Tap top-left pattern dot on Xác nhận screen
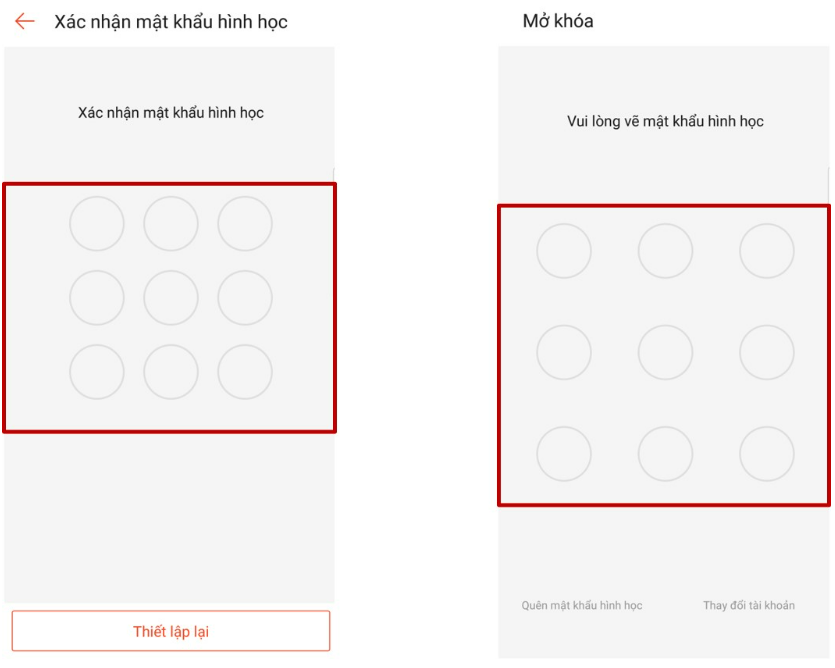Image resolution: width=835 pixels, height=668 pixels. tap(97, 224)
